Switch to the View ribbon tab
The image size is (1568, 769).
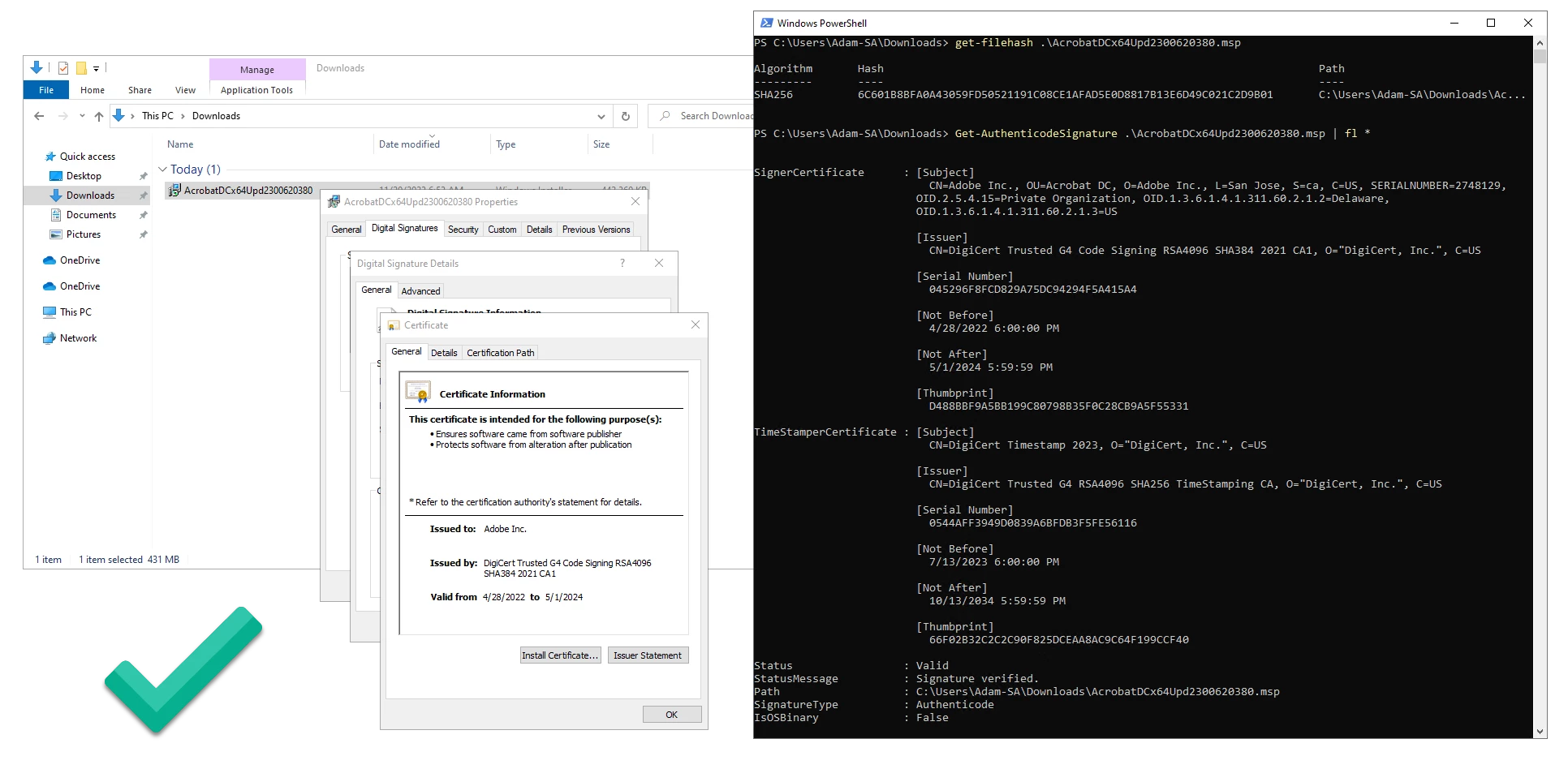point(185,90)
